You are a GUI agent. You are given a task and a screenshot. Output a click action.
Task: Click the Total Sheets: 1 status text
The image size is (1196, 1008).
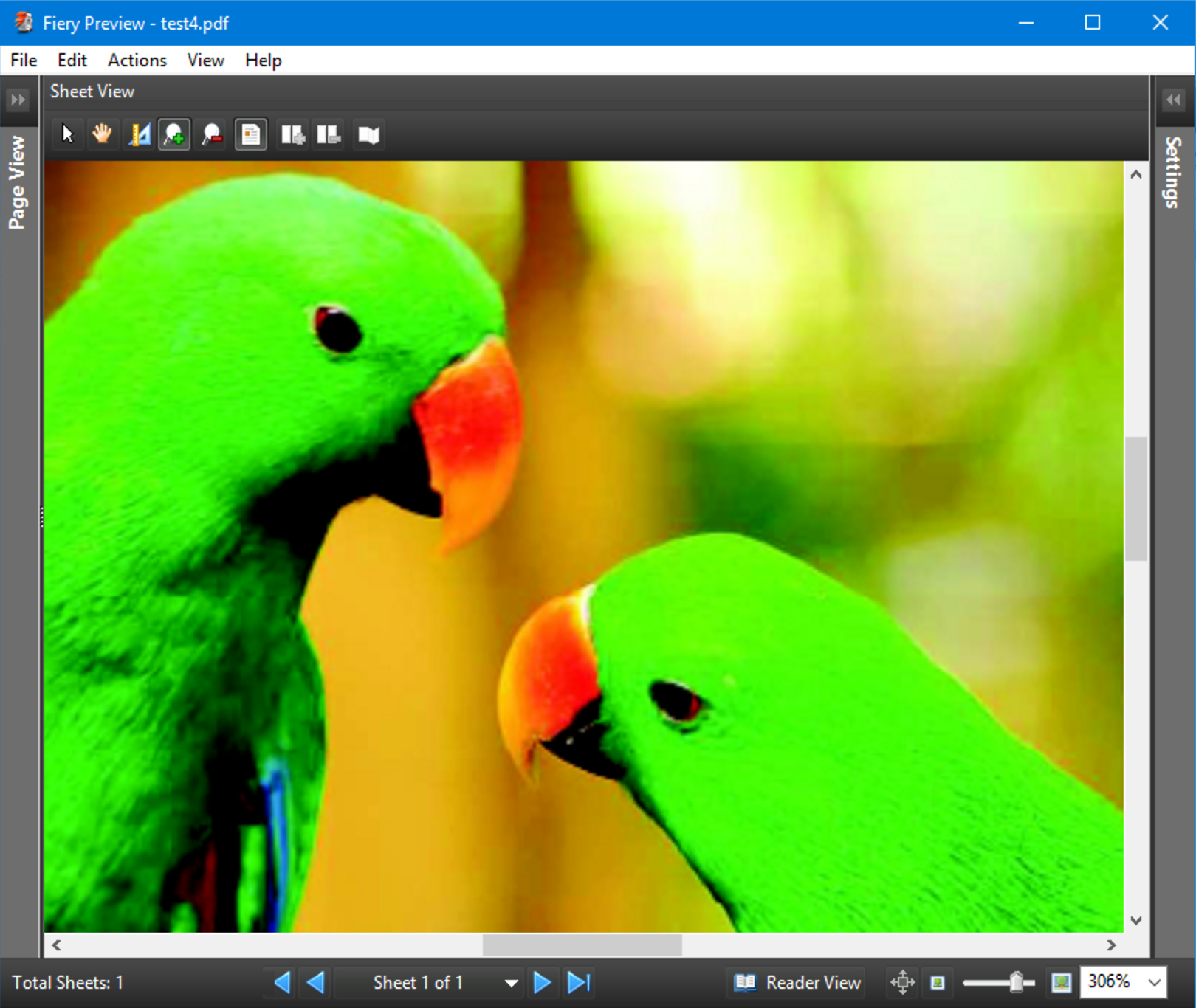tap(68, 982)
